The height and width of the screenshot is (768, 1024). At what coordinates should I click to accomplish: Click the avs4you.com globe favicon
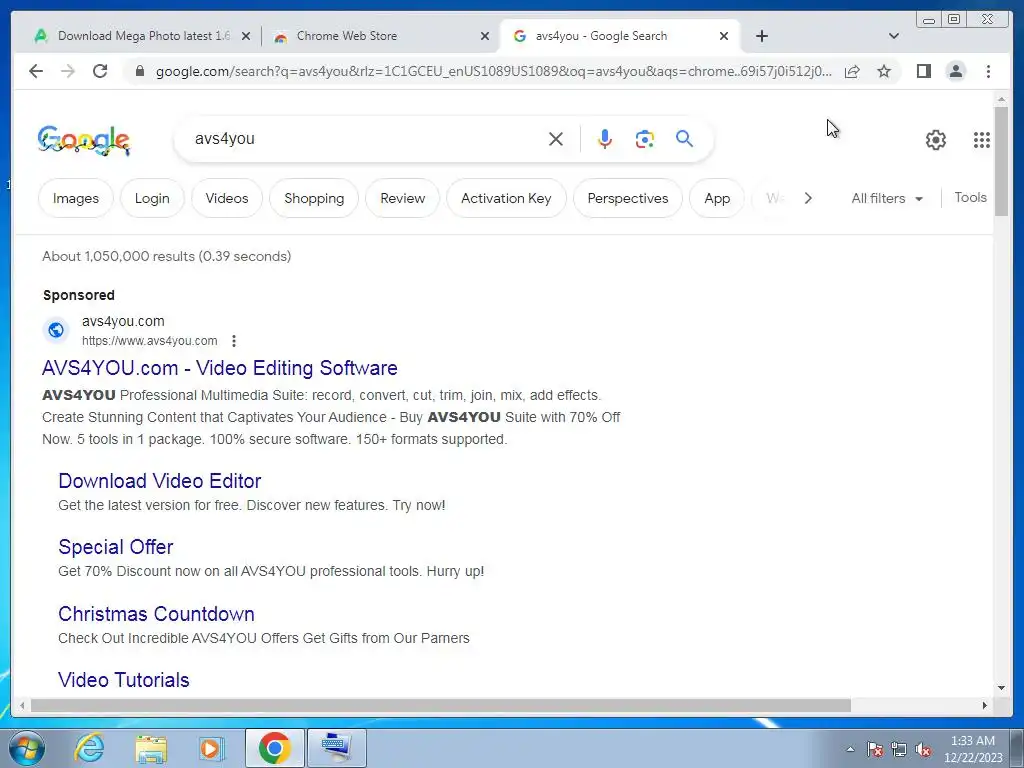coord(56,330)
